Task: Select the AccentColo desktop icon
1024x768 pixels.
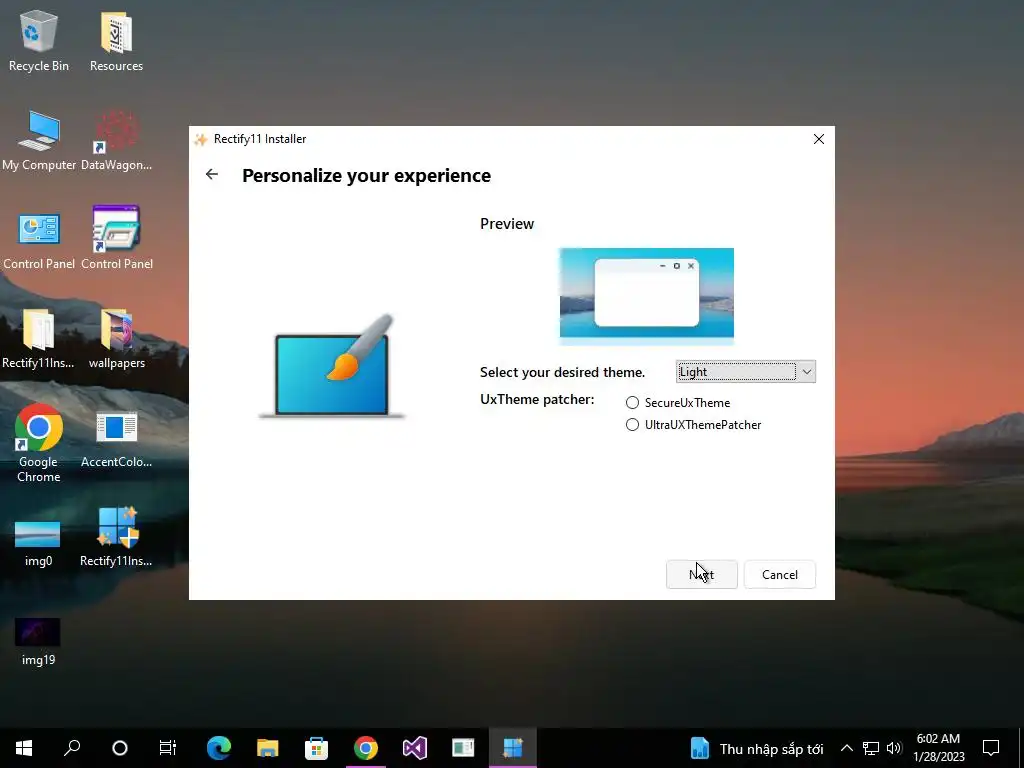Action: click(x=116, y=439)
